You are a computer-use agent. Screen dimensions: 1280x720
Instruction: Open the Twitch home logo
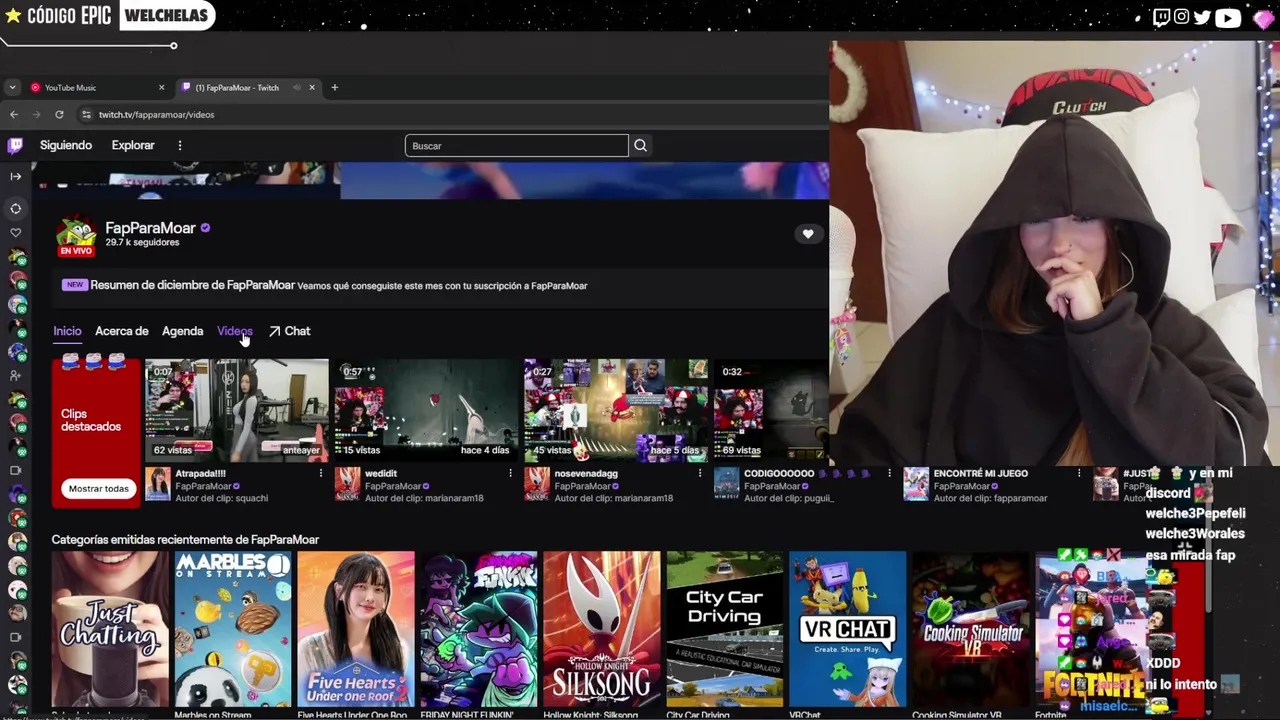point(15,146)
